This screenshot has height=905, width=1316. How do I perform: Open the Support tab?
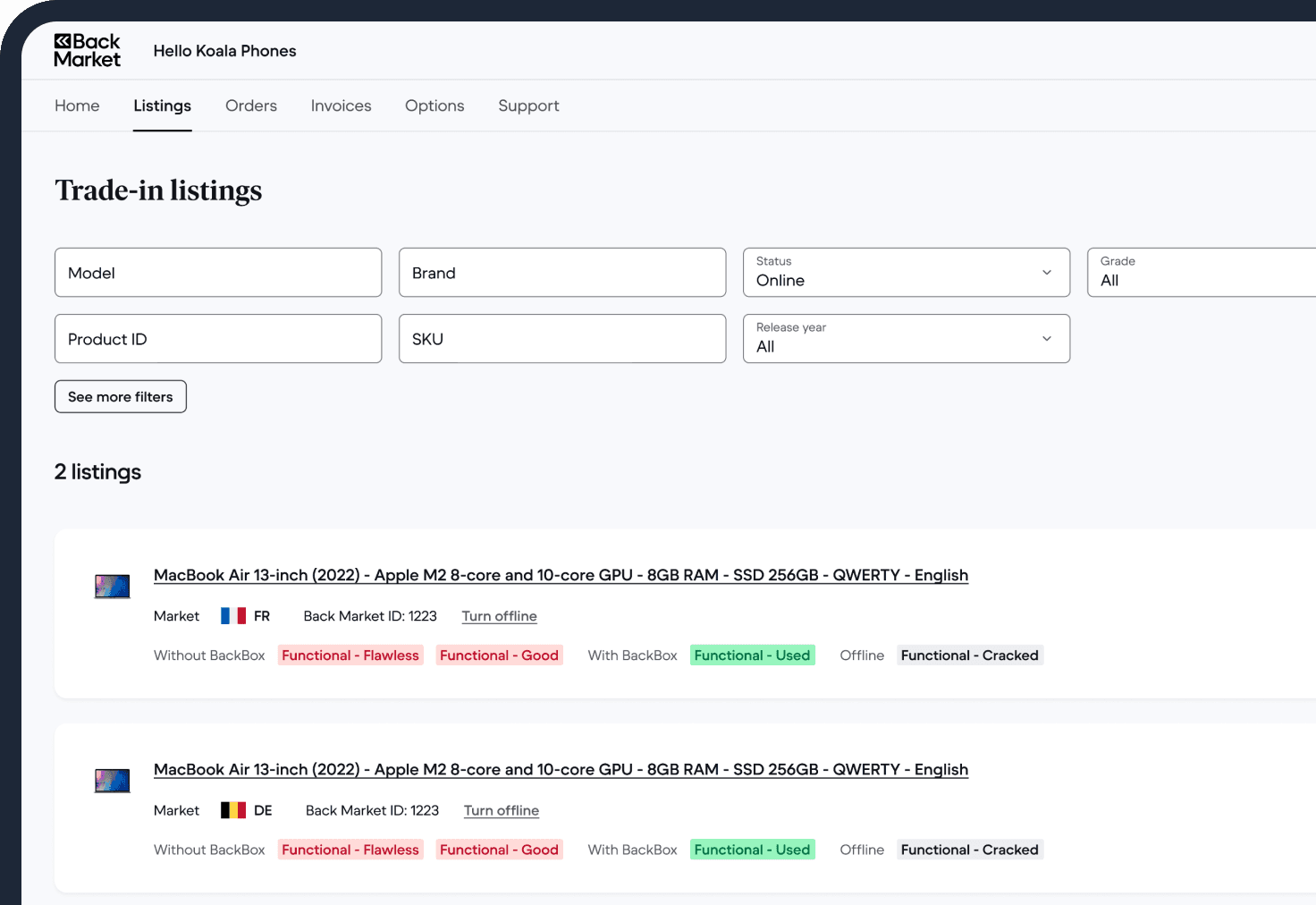coord(528,106)
